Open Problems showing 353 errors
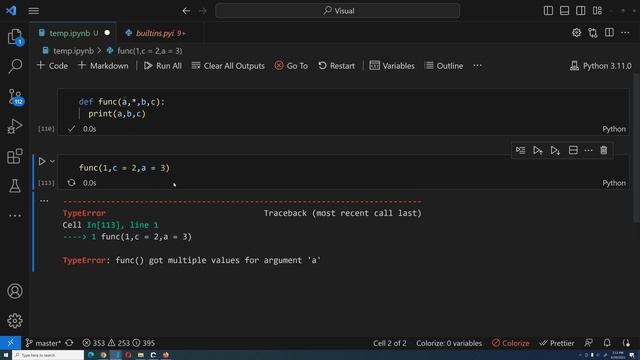640x360 pixels. coord(118,343)
